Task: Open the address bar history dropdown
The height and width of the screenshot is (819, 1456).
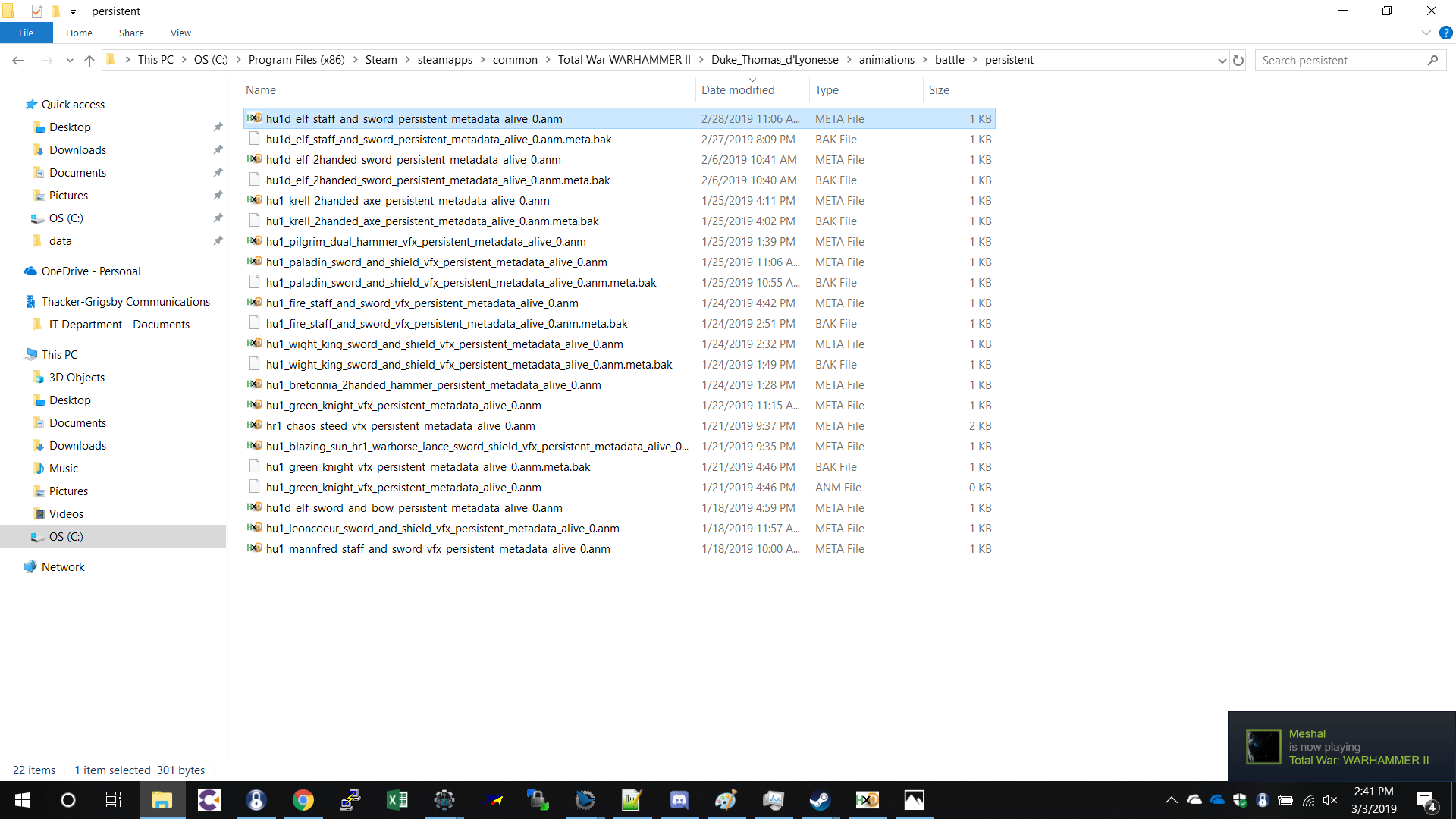Action: (1222, 61)
